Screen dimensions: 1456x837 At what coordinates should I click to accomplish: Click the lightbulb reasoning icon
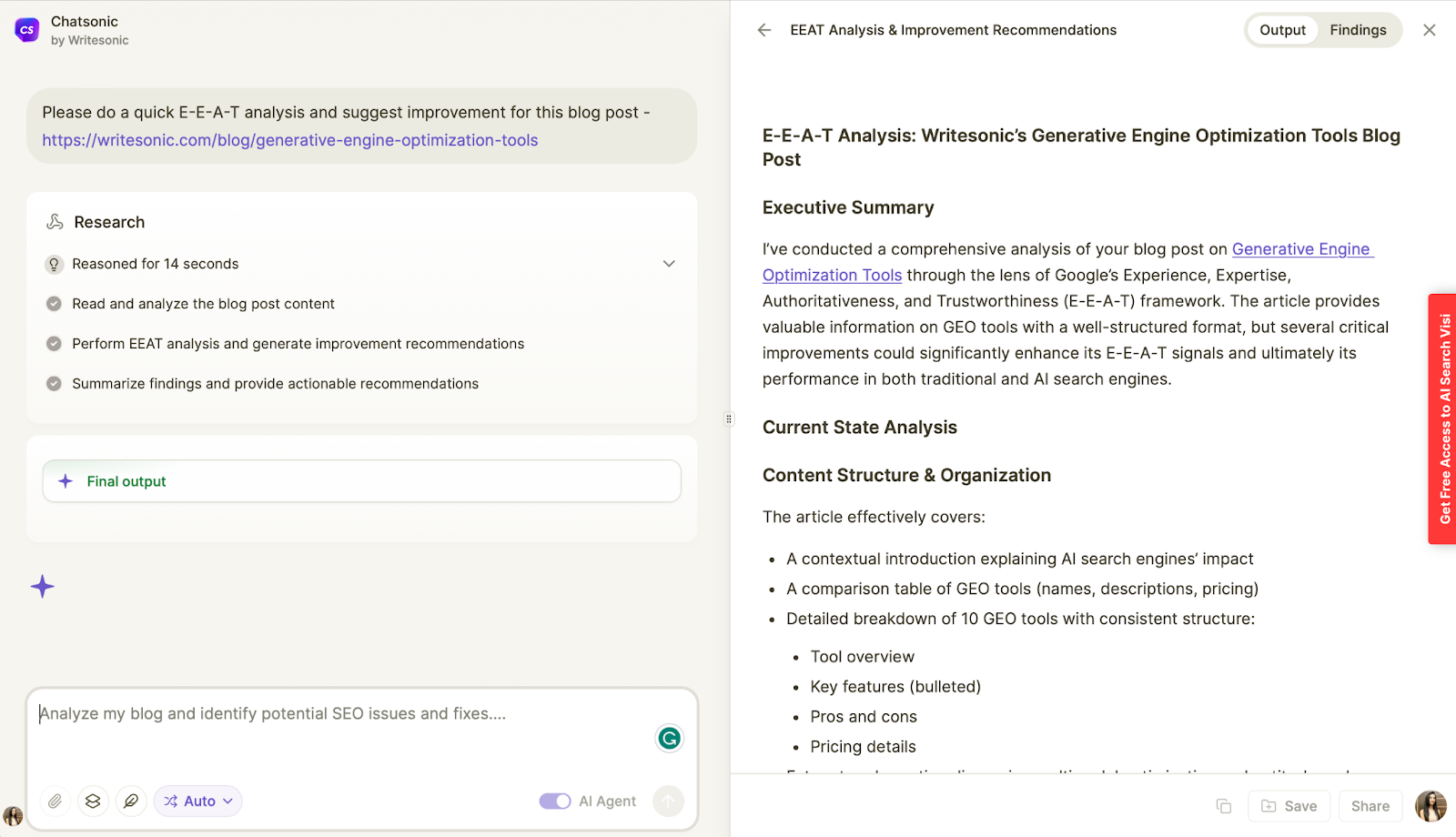[x=54, y=264]
